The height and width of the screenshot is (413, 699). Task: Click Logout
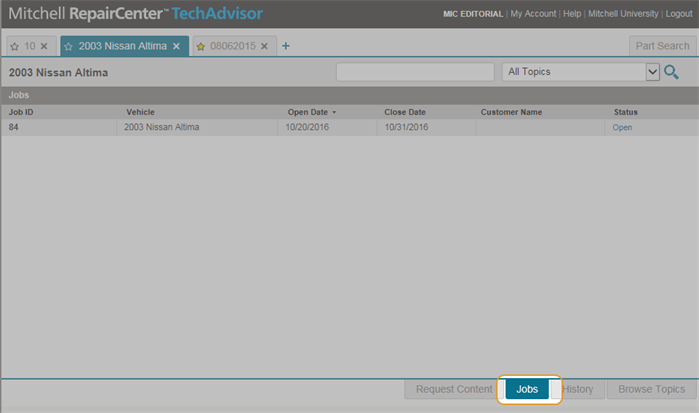[679, 14]
